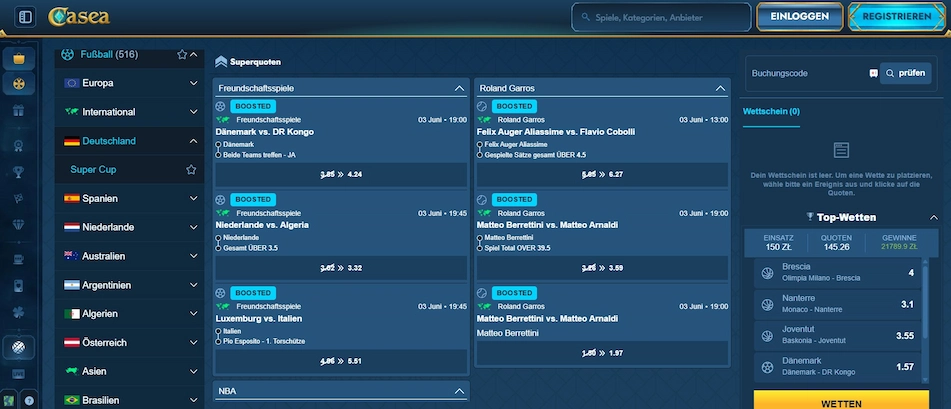Click the trophy icon next to Top-Wetten

810,217
